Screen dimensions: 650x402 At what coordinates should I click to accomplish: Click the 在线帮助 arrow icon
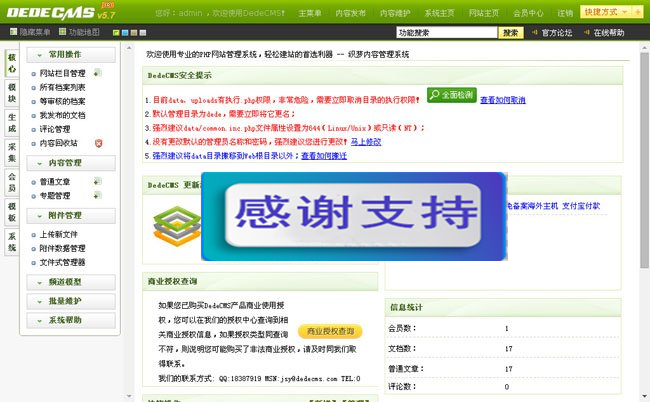(x=587, y=32)
